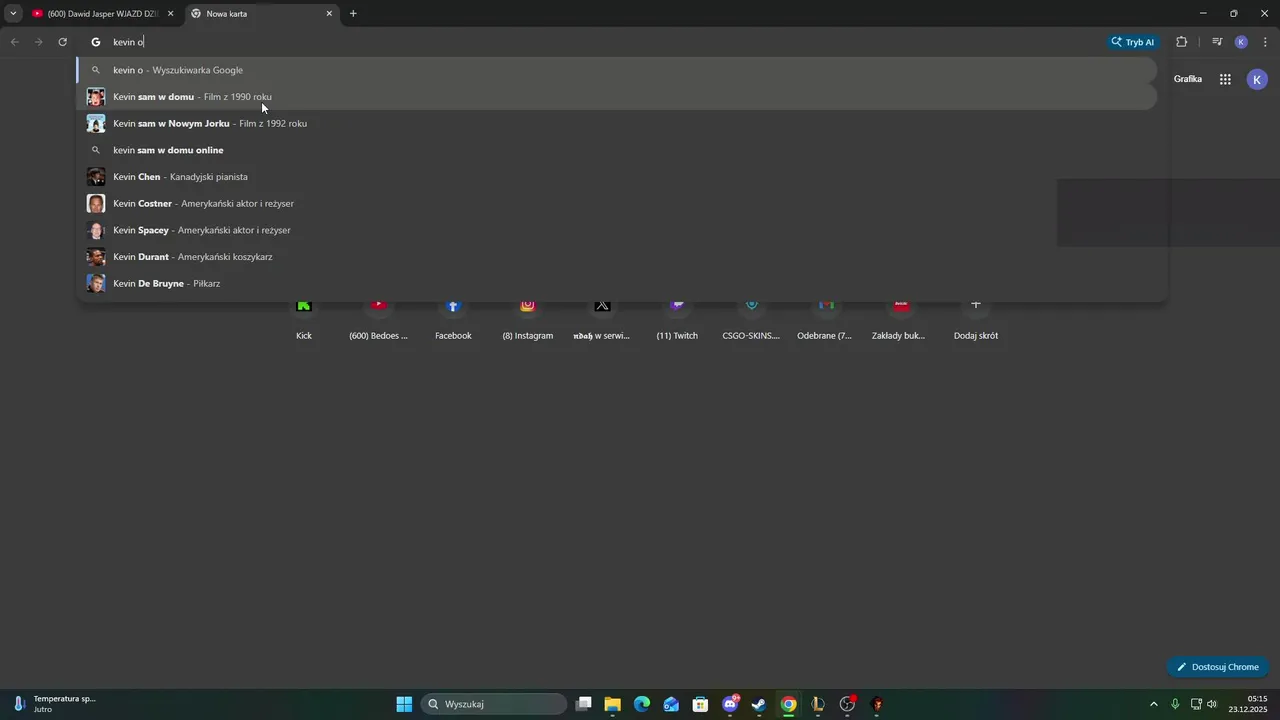
Task: Click the back navigation arrow
Action: click(x=14, y=42)
